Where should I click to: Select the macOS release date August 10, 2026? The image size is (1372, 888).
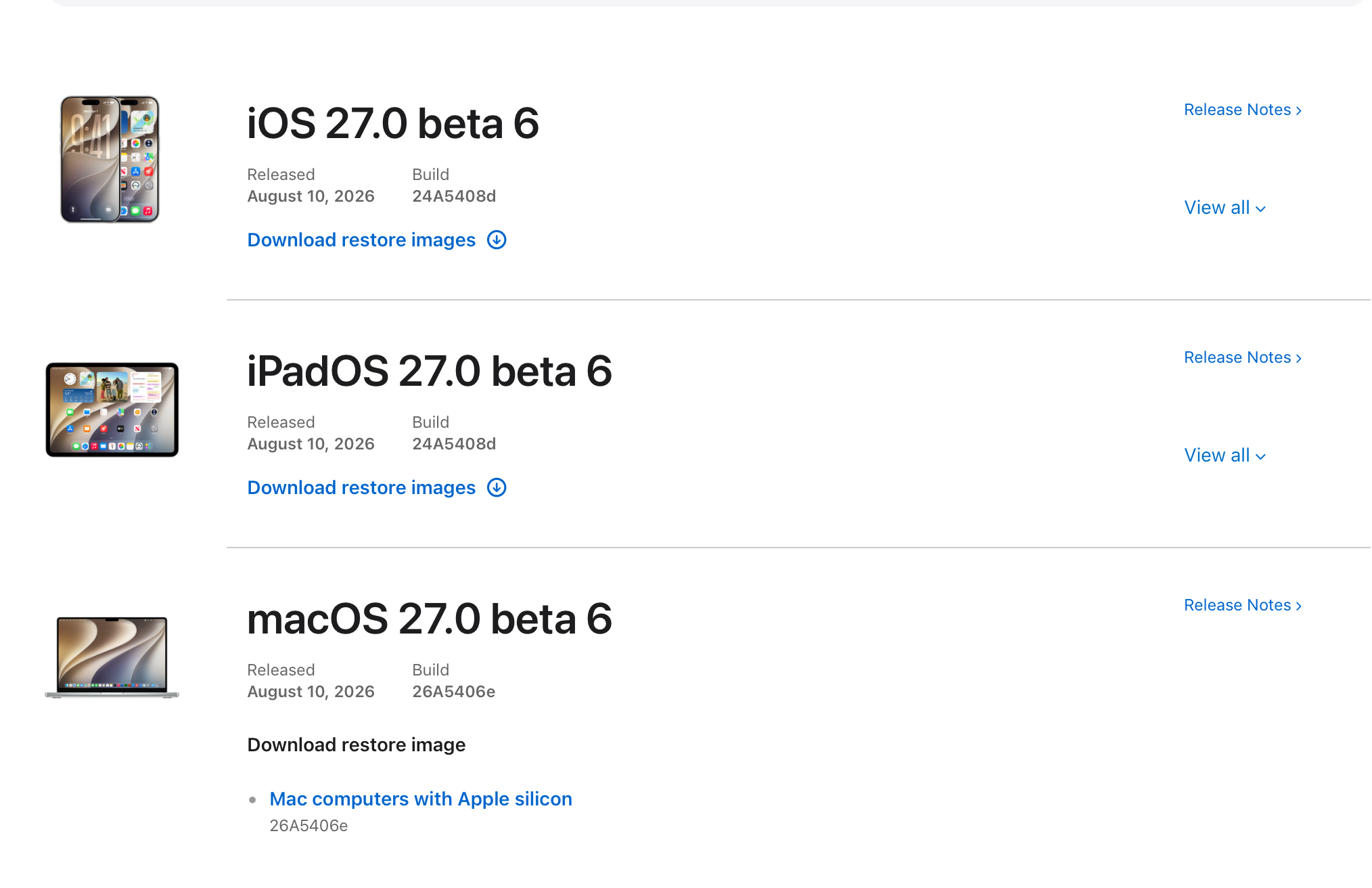311,692
